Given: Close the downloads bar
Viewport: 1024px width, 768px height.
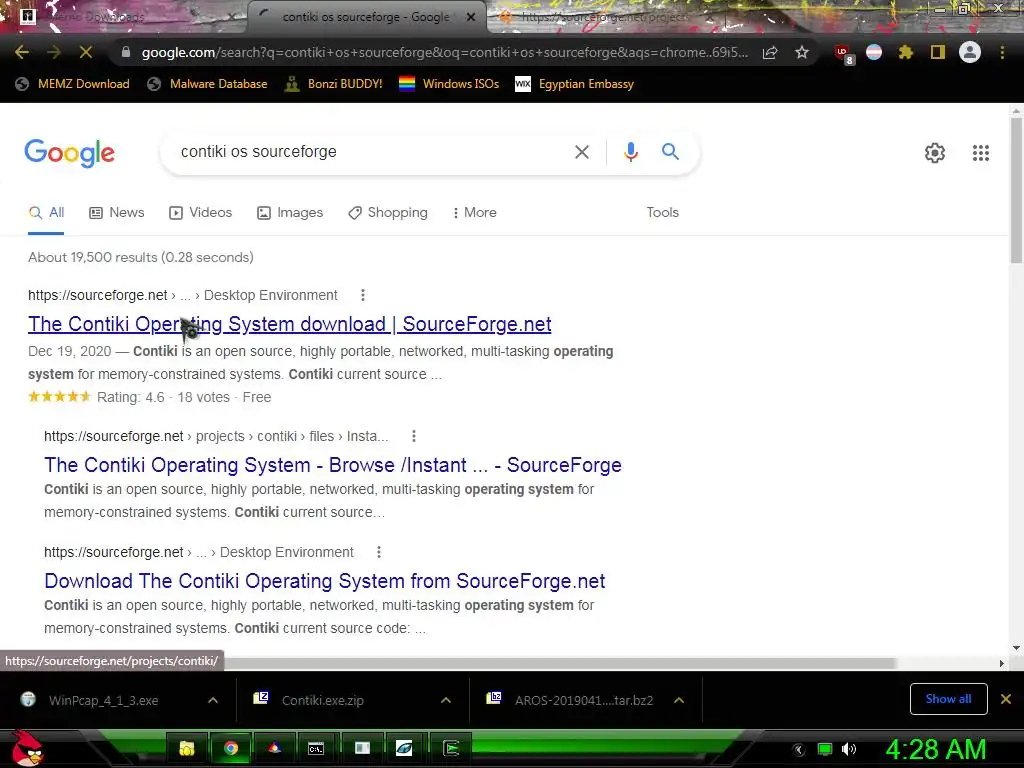Looking at the screenshot, I should point(1006,699).
